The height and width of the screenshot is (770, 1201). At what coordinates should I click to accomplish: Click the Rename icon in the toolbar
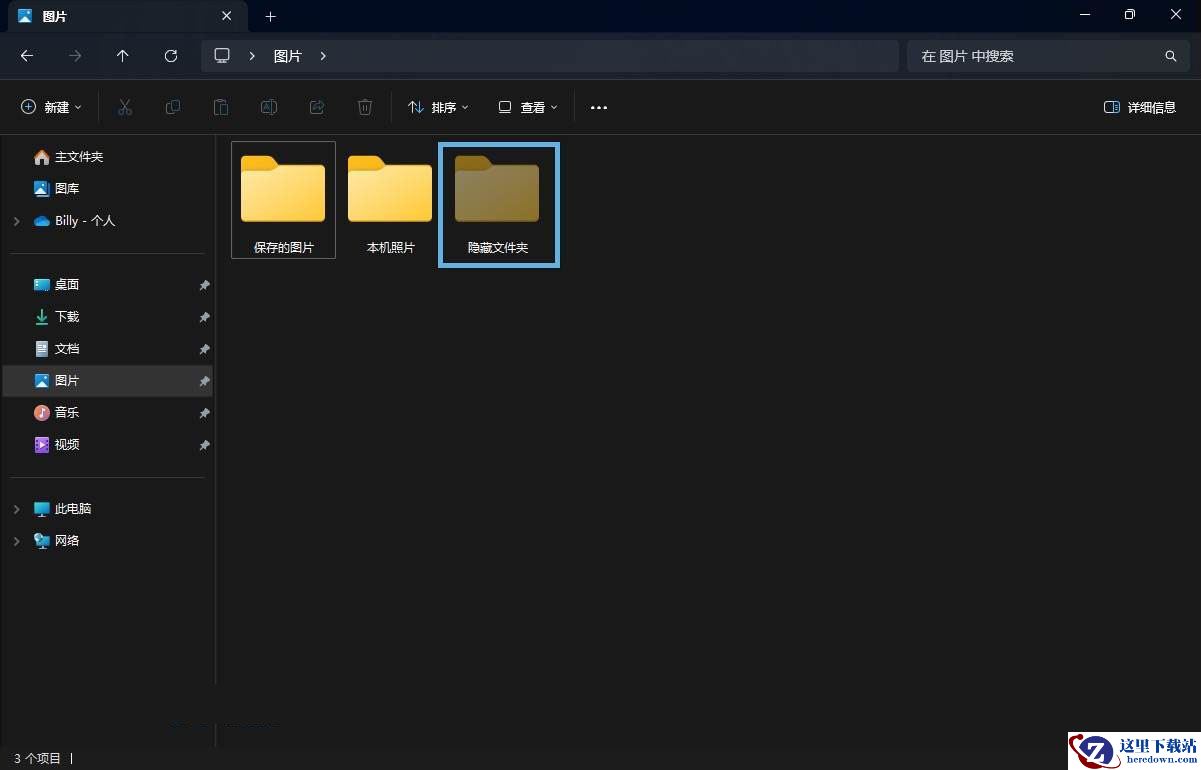click(x=269, y=107)
